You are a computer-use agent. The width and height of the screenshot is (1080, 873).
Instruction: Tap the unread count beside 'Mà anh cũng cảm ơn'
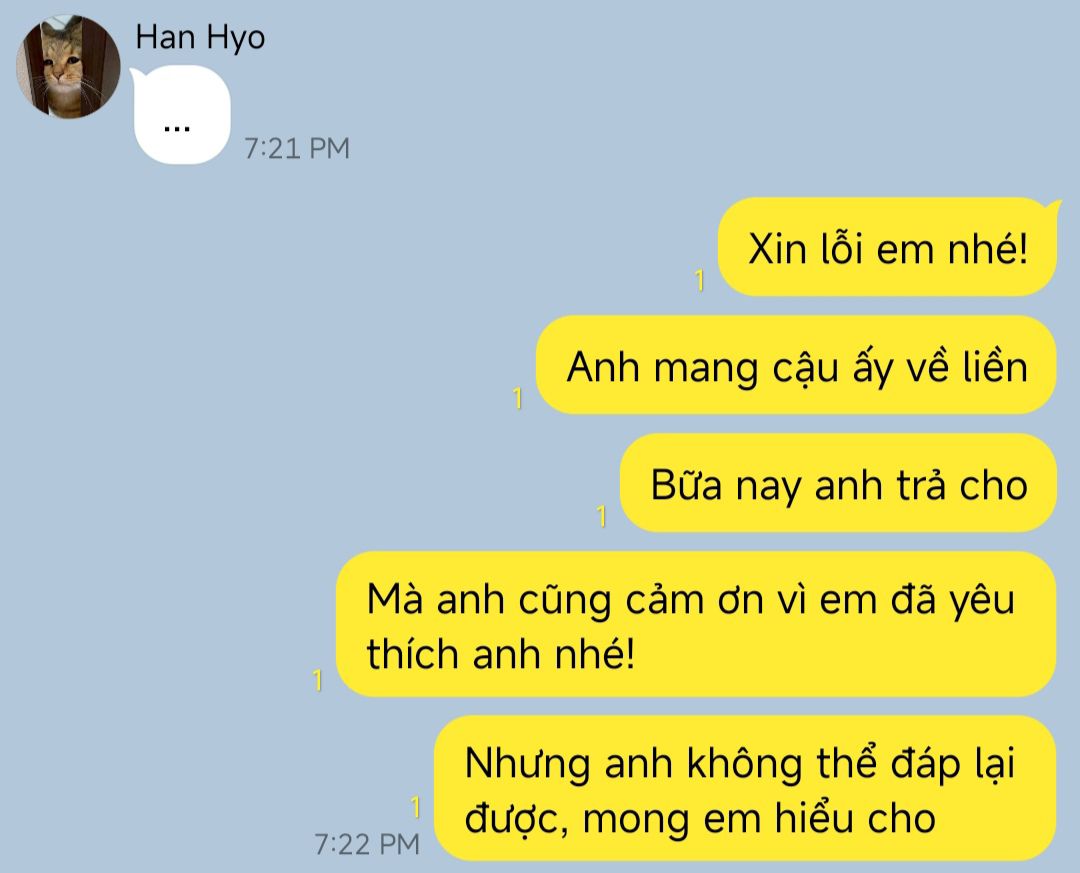pyautogui.click(x=317, y=681)
